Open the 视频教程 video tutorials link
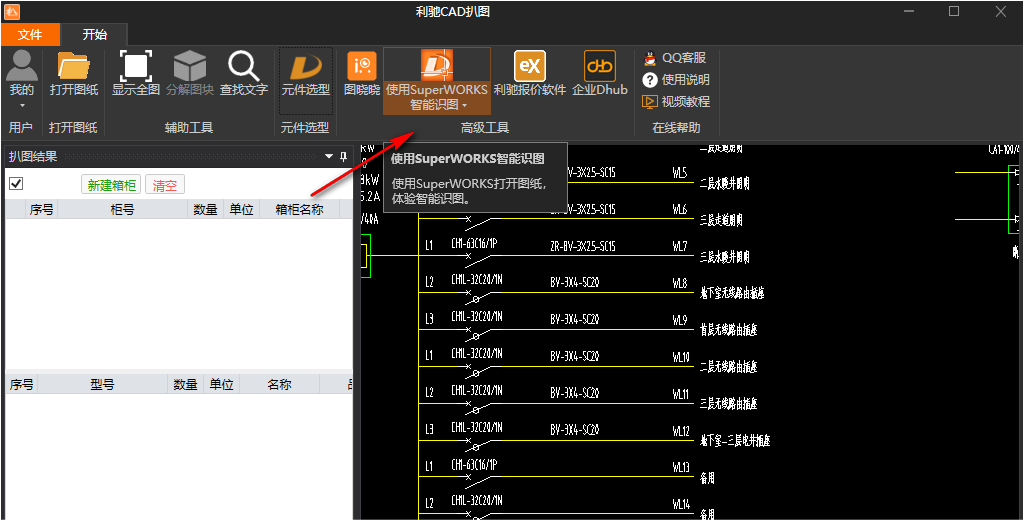This screenshot has height=520, width=1024. pos(676,102)
